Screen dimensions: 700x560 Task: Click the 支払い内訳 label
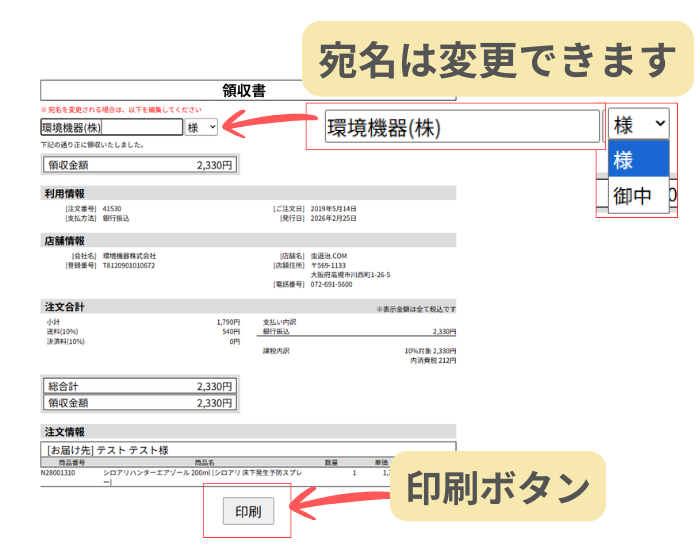(279, 322)
